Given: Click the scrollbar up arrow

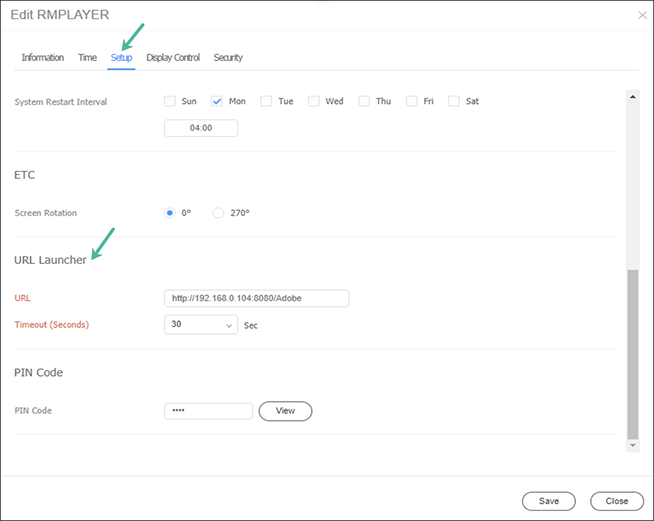Looking at the screenshot, I should [633, 97].
